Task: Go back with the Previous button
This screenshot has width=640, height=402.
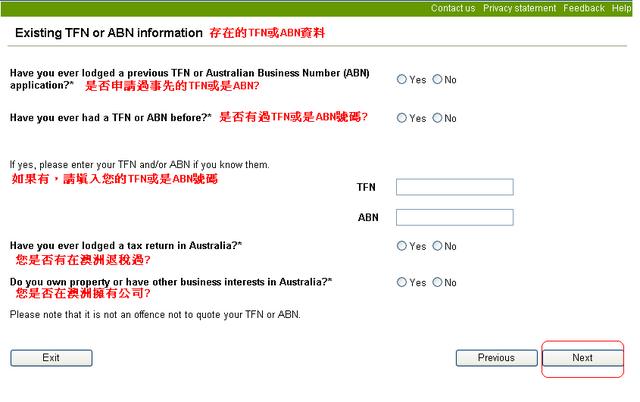Action: [496, 358]
